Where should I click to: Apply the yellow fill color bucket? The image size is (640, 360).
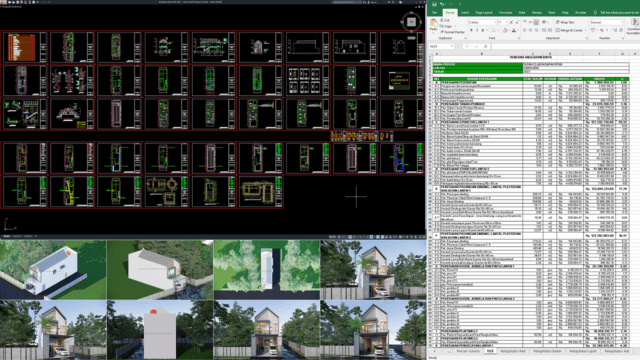pos(505,30)
